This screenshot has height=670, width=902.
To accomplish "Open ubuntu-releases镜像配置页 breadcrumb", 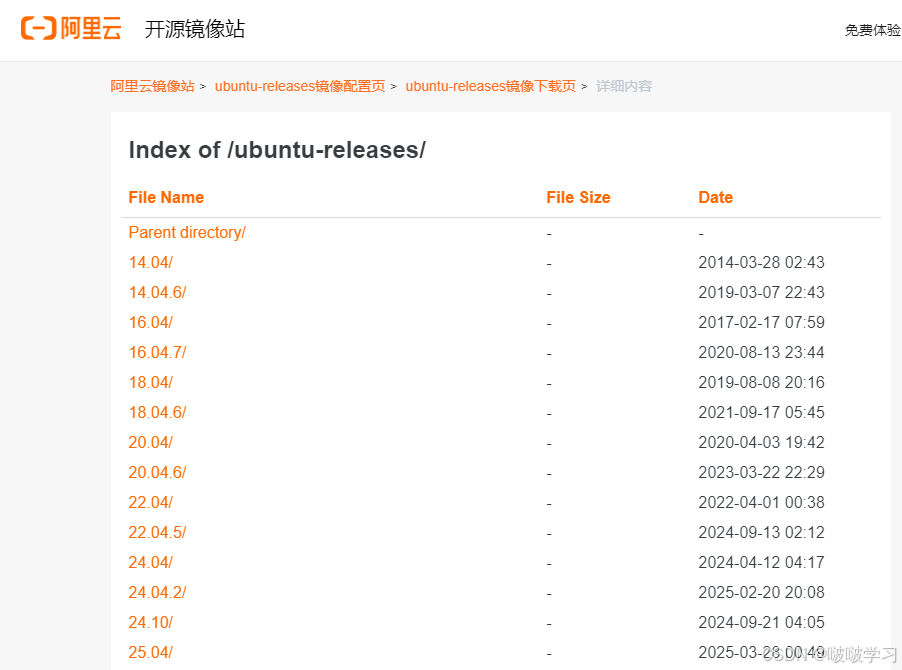I will click(300, 86).
